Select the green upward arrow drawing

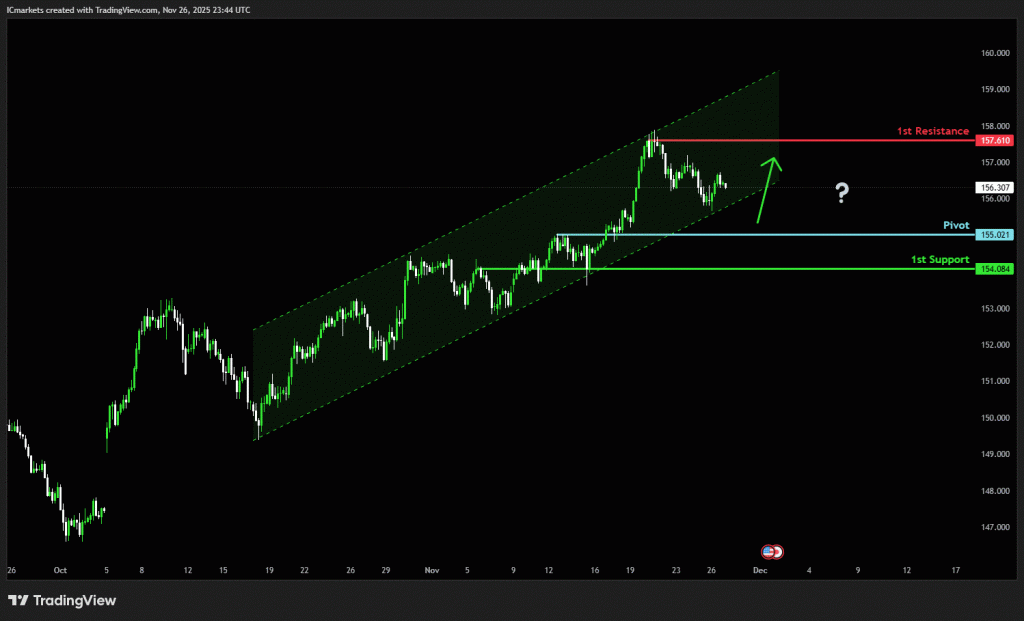[767, 190]
